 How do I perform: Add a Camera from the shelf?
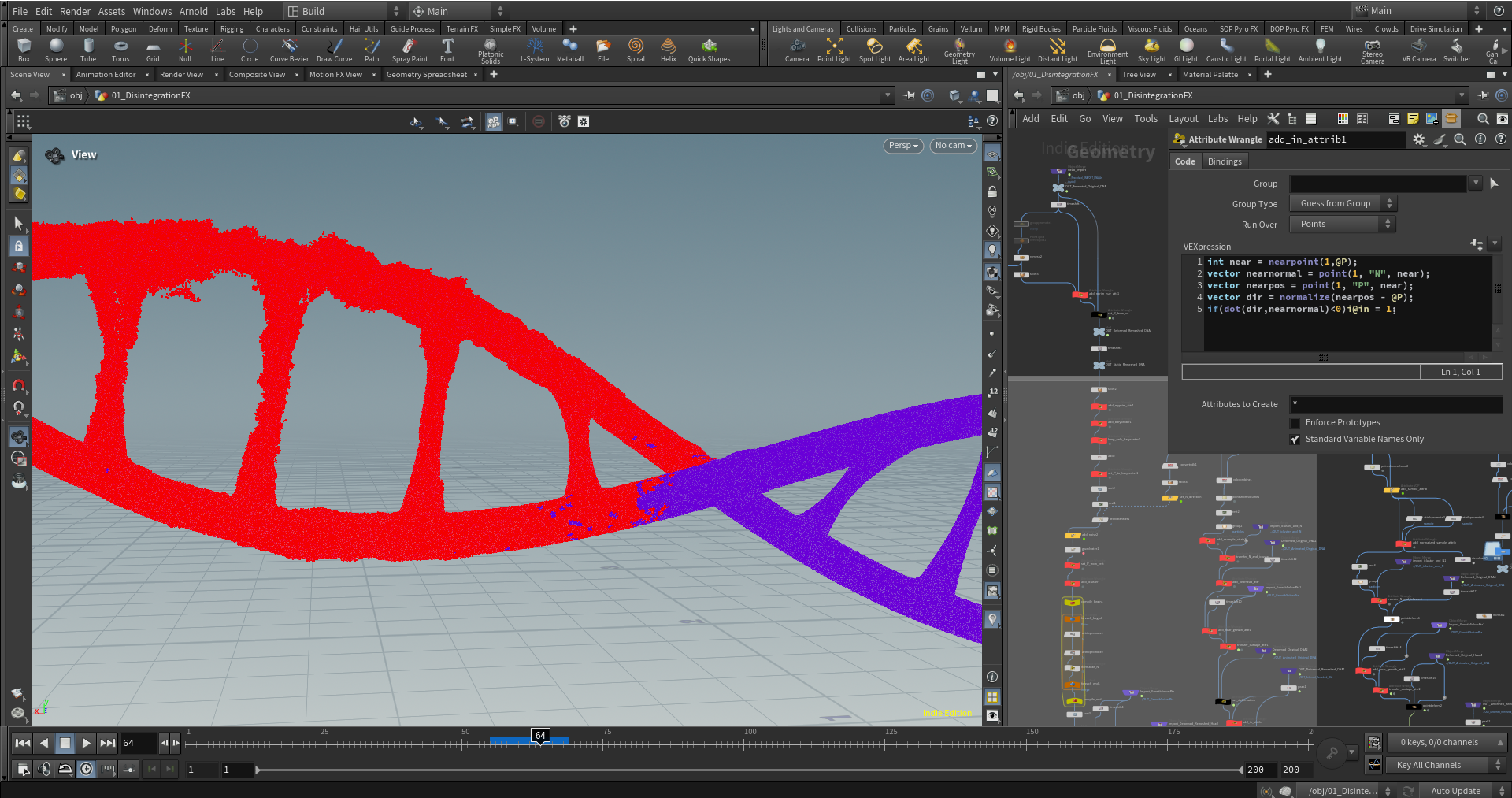pos(796,50)
